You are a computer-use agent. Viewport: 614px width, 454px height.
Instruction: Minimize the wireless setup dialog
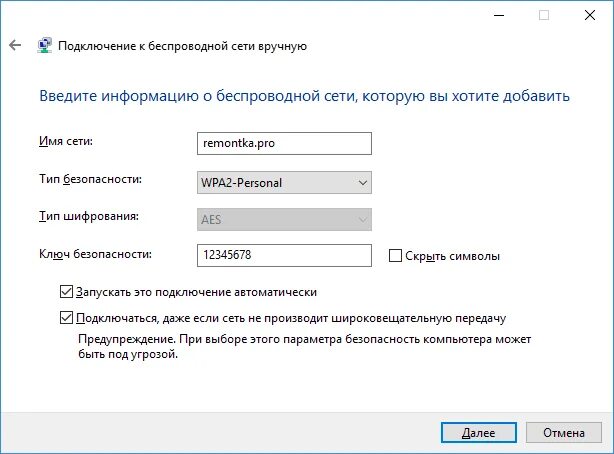tap(499, 16)
